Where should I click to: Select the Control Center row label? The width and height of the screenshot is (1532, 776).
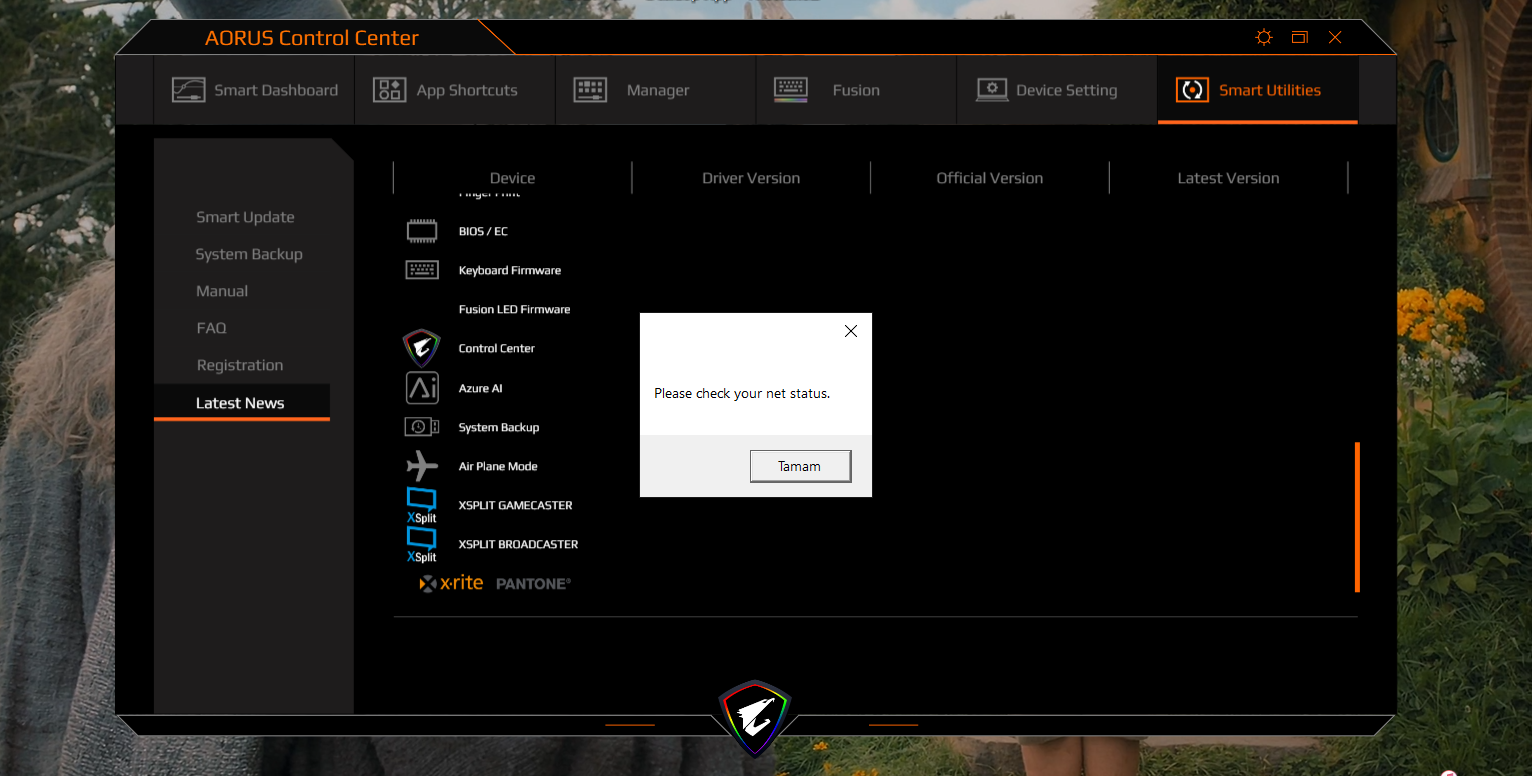click(x=497, y=349)
